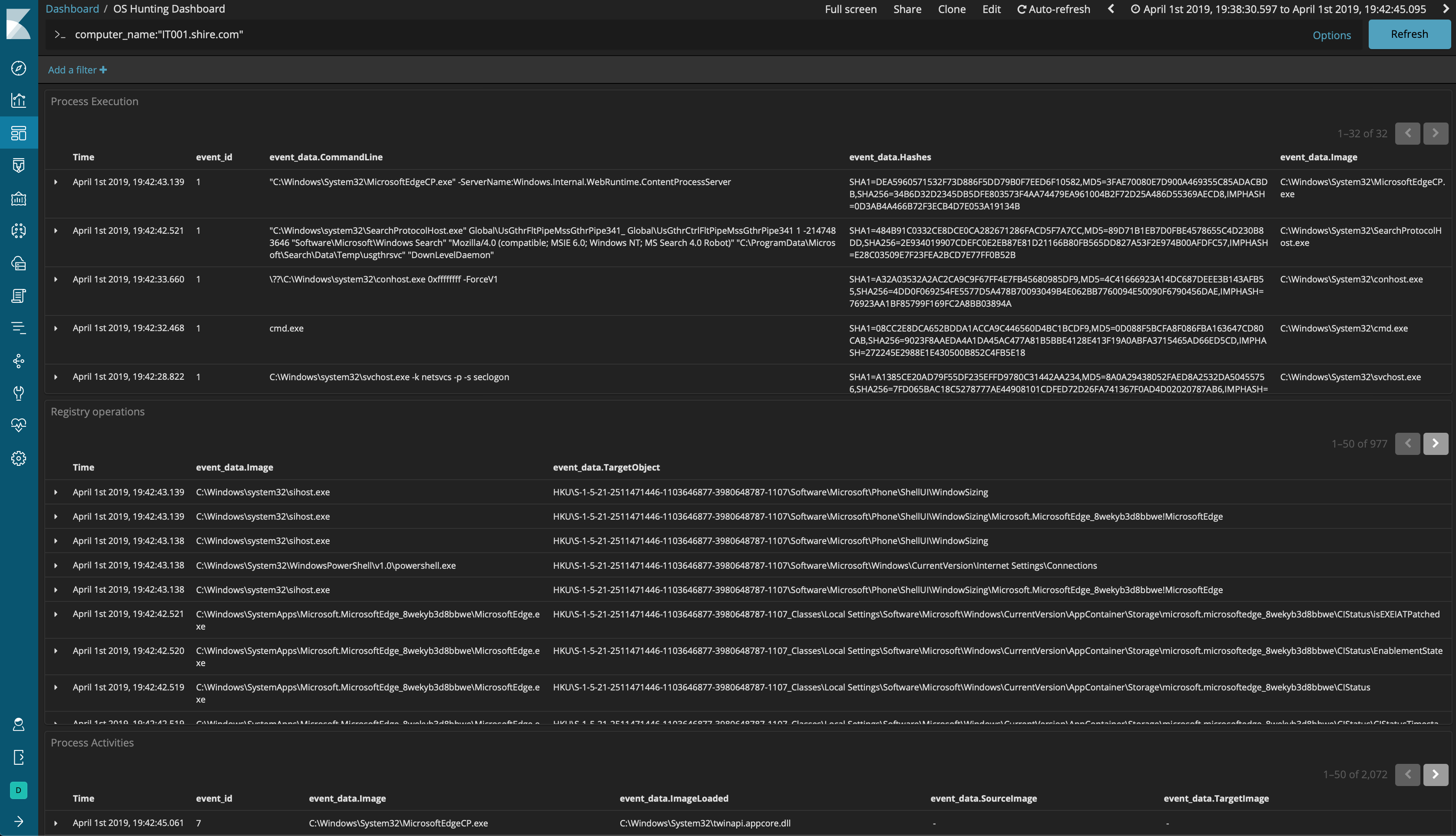Click the Refresh button
Viewport: 1456px width, 836px height.
tap(1409, 34)
